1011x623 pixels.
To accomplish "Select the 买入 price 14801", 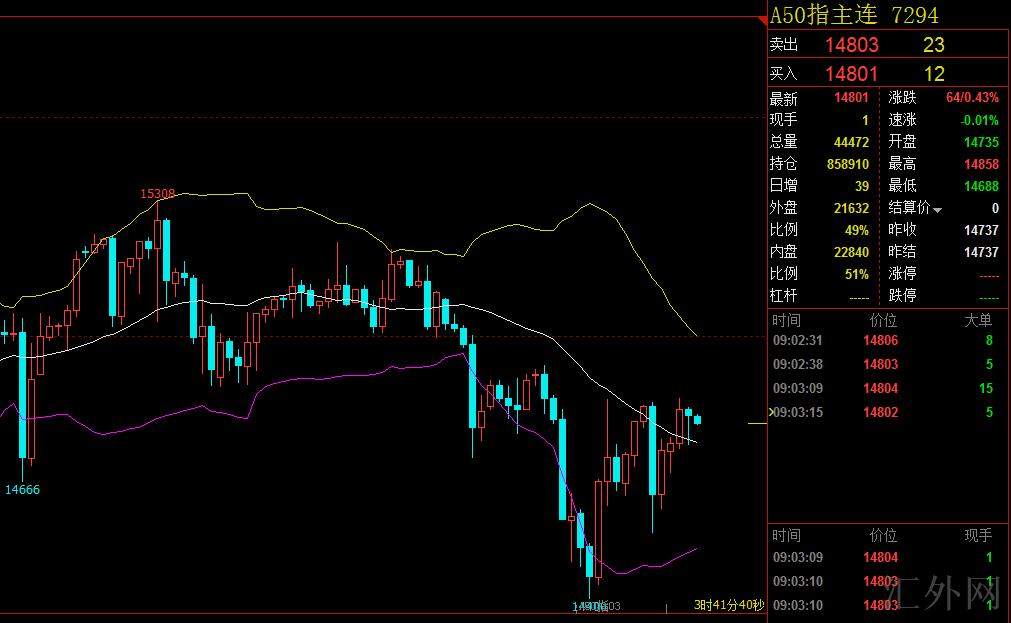I will coord(851,74).
